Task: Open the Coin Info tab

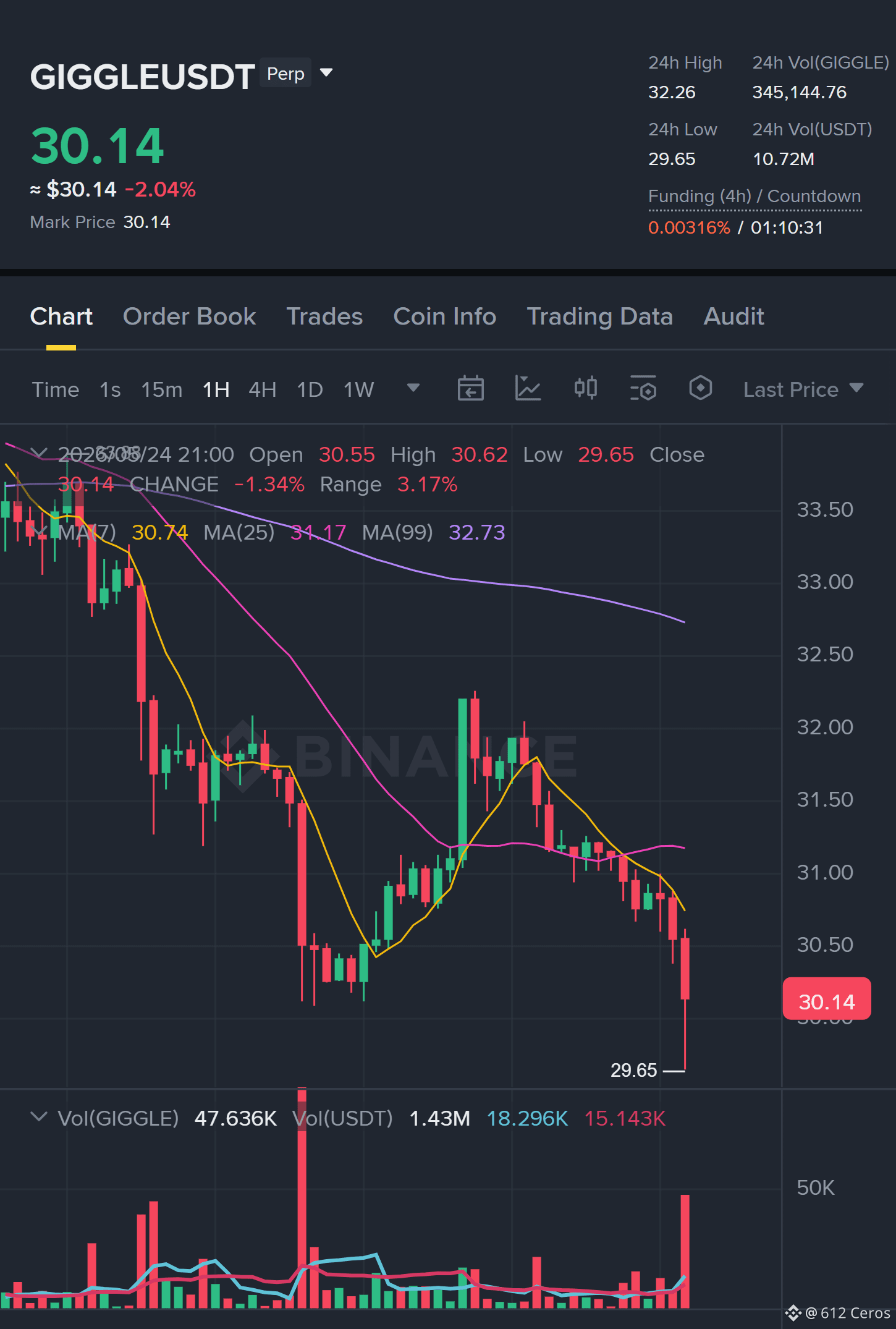Action: click(x=445, y=316)
